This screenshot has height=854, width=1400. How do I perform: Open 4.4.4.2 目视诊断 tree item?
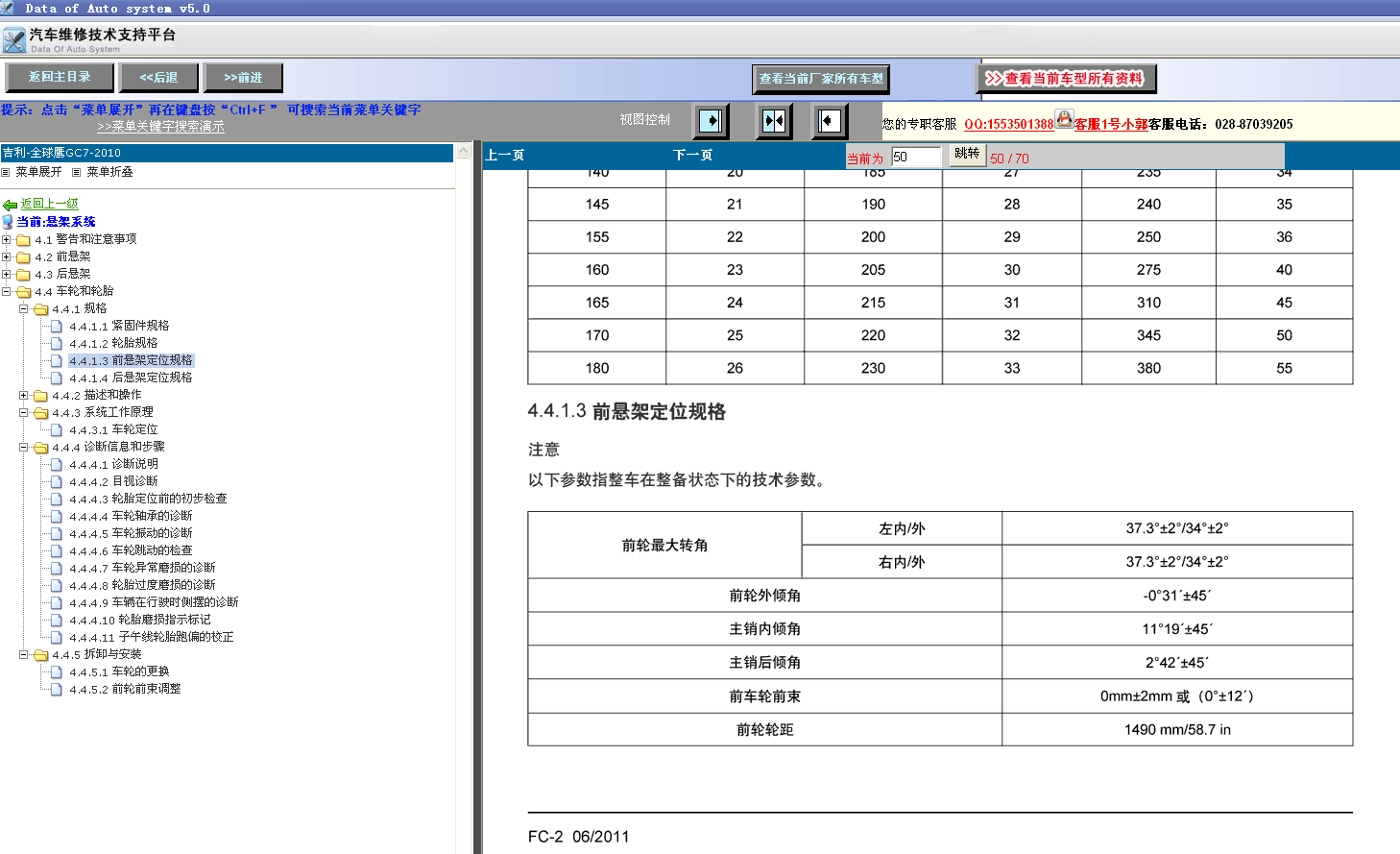tap(113, 481)
